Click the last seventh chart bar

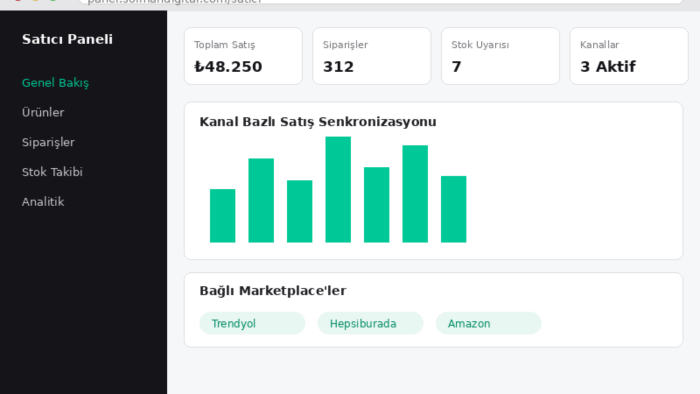454,209
